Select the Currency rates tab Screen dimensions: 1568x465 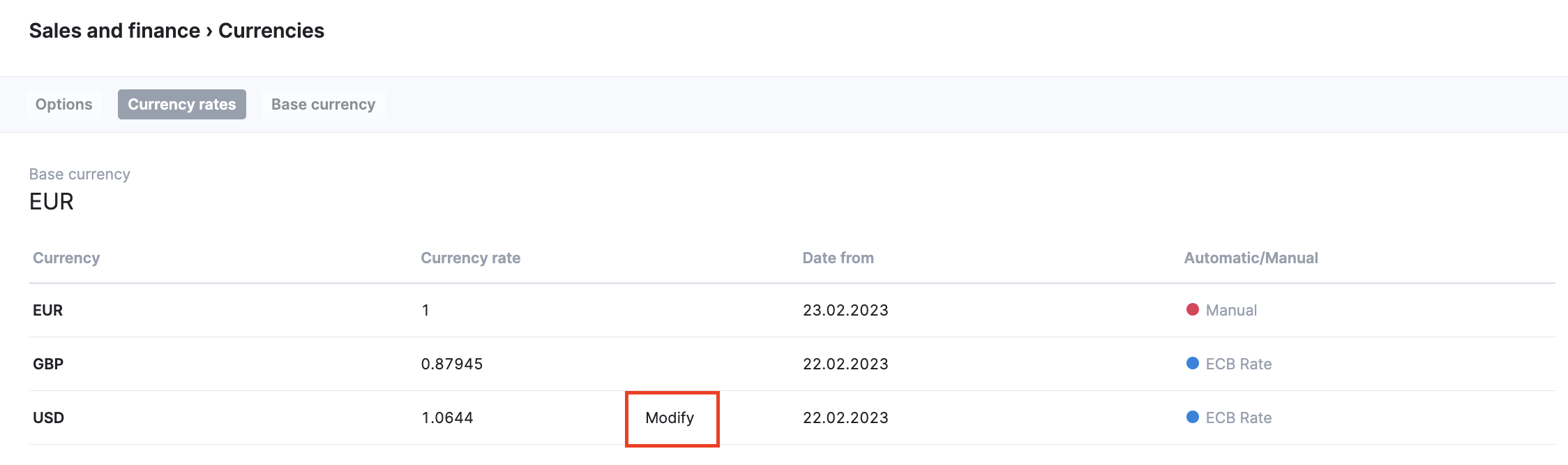coord(182,104)
